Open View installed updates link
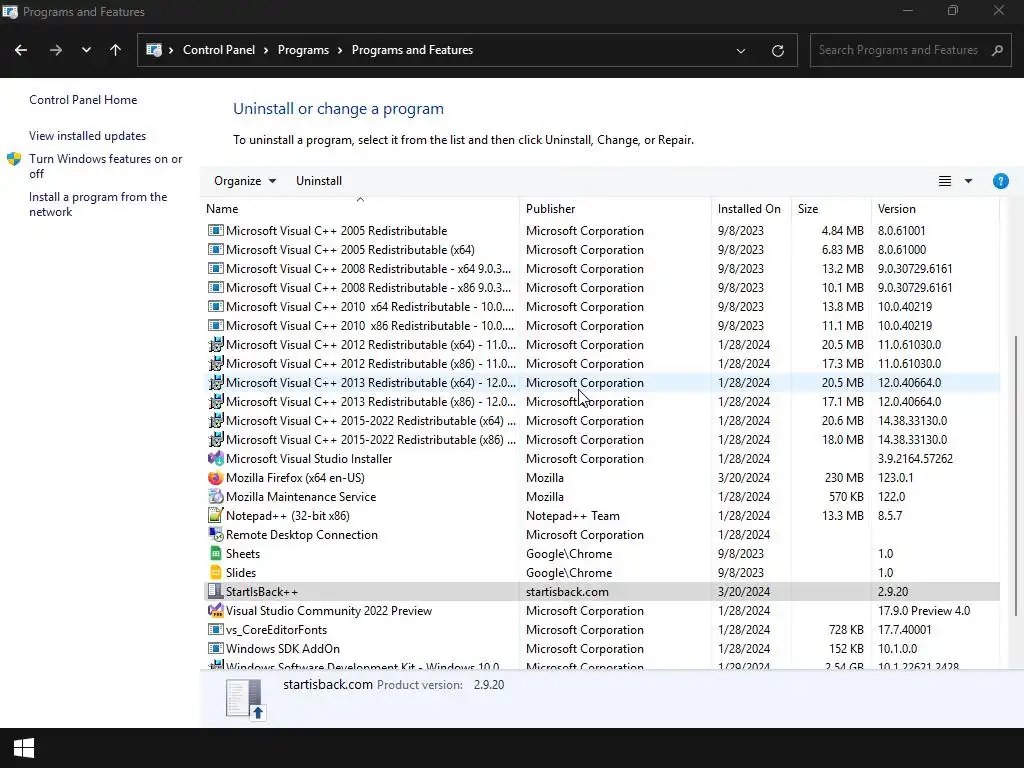The width and height of the screenshot is (1024, 768). [88, 136]
